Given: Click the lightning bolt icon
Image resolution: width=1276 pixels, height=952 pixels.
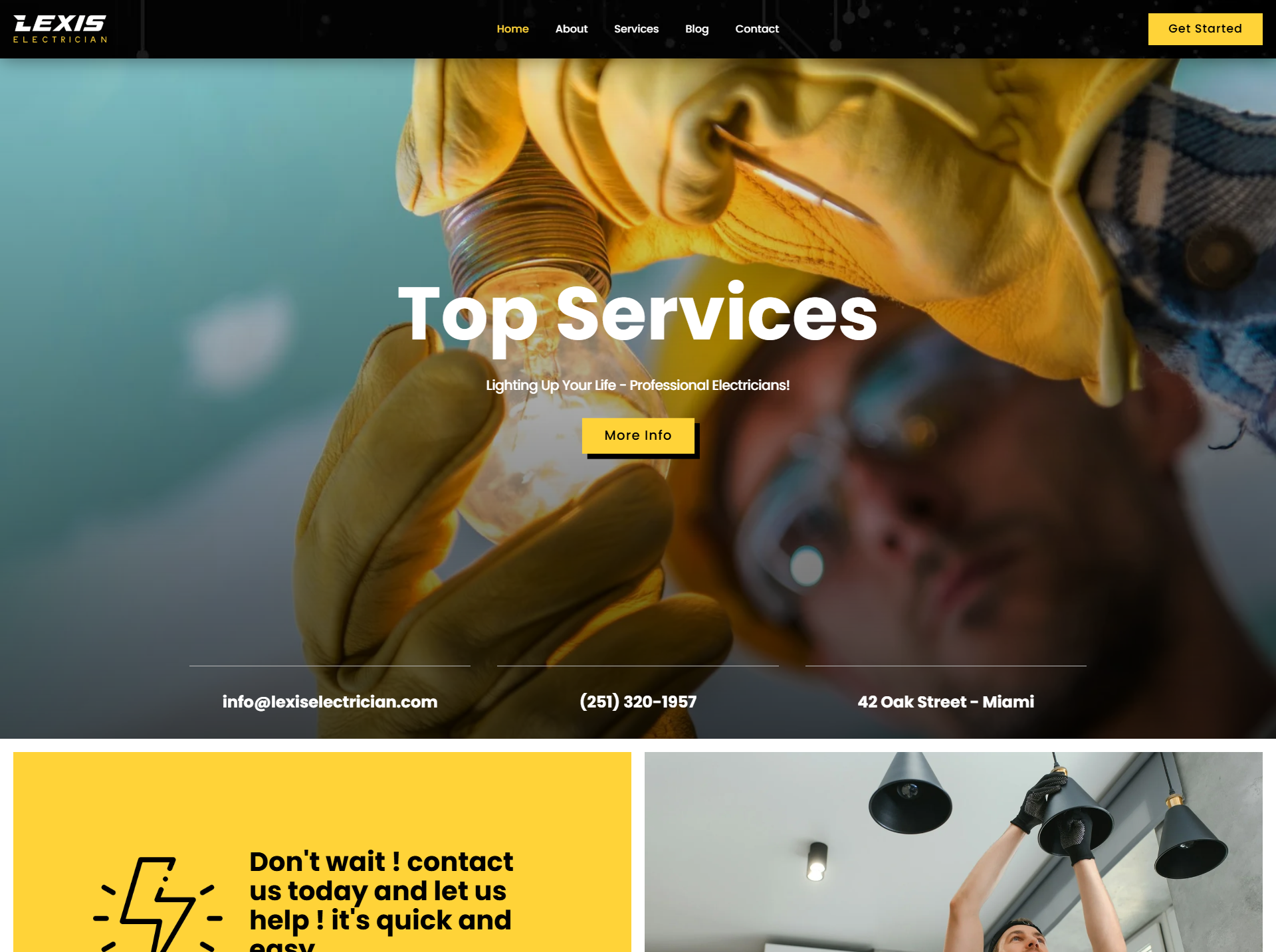Looking at the screenshot, I should coord(158,904).
